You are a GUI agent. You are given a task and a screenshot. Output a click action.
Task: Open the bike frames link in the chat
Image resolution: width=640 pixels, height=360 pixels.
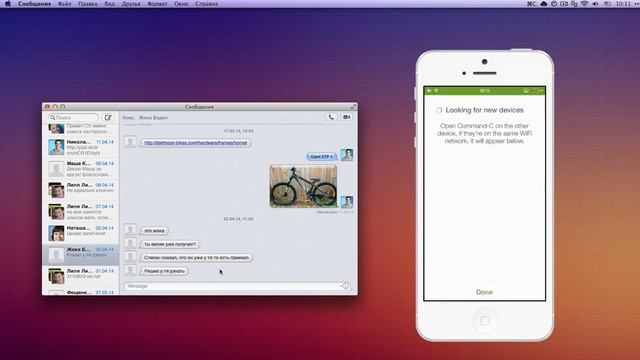(196, 143)
